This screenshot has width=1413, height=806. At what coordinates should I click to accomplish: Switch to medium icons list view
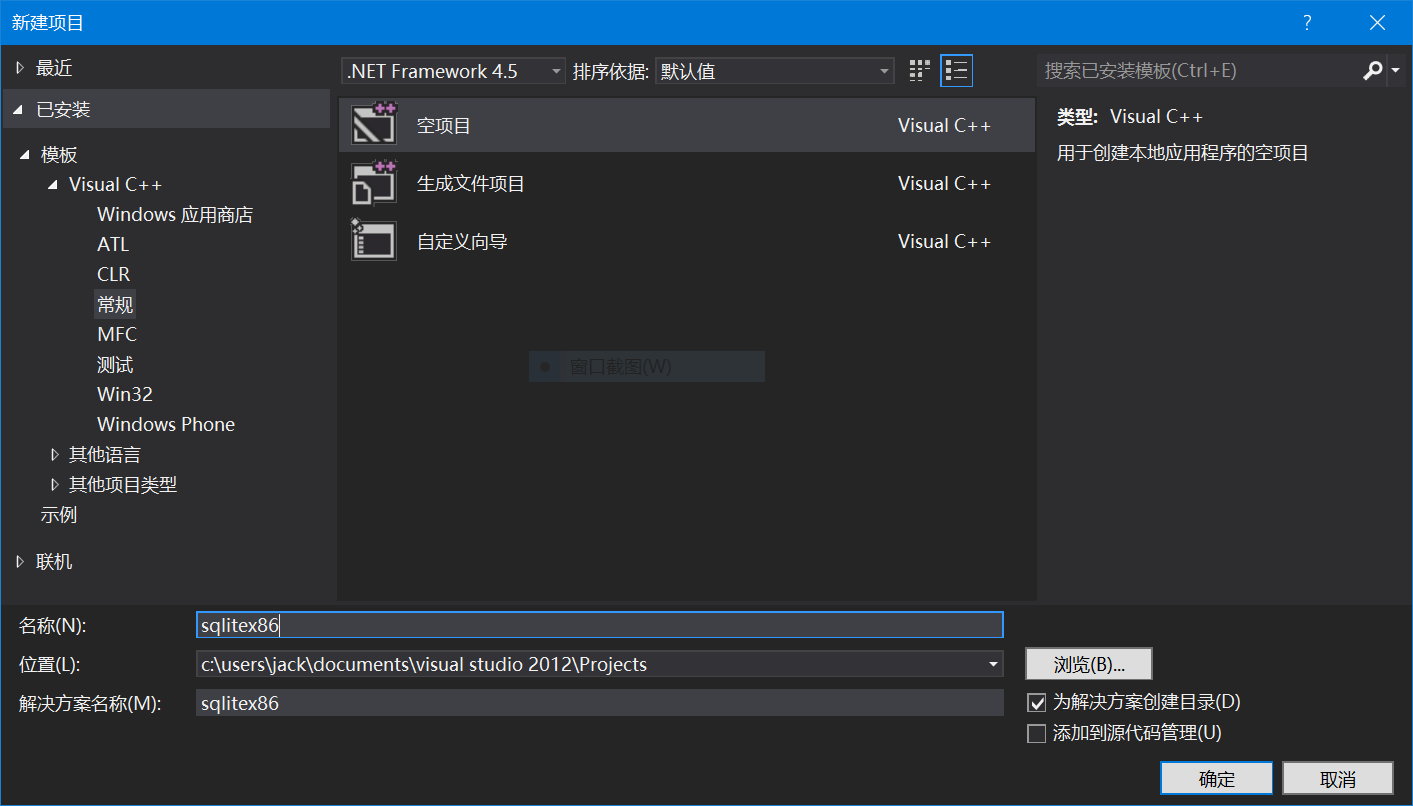[x=956, y=71]
